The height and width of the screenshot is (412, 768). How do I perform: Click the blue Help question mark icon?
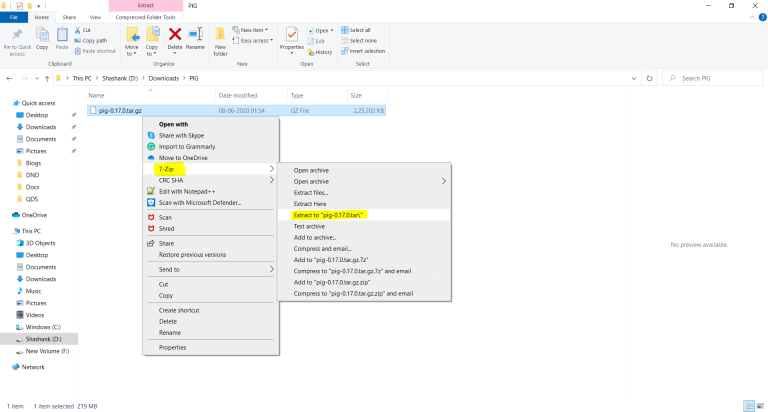[x=763, y=17]
